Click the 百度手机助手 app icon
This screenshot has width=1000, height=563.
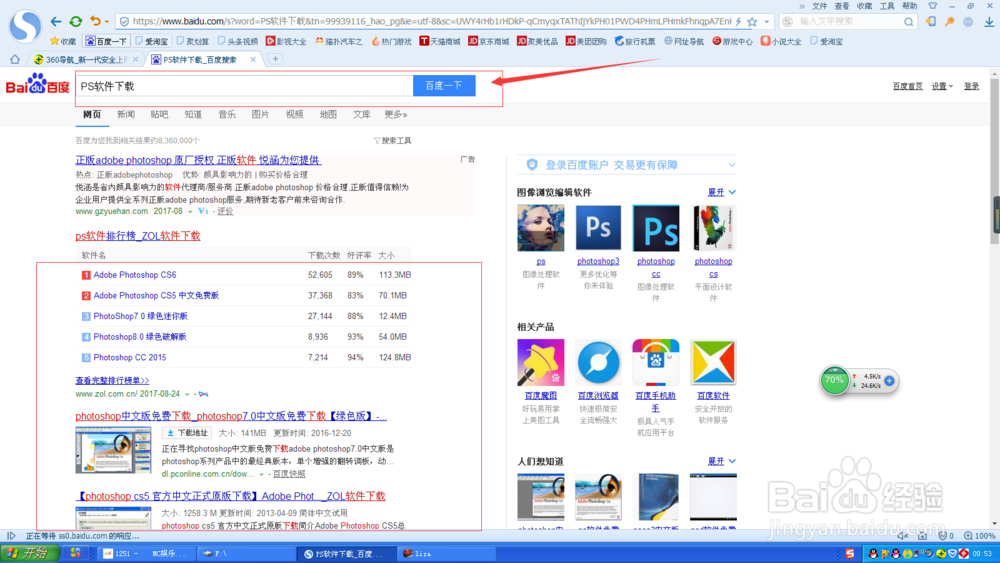tap(656, 362)
